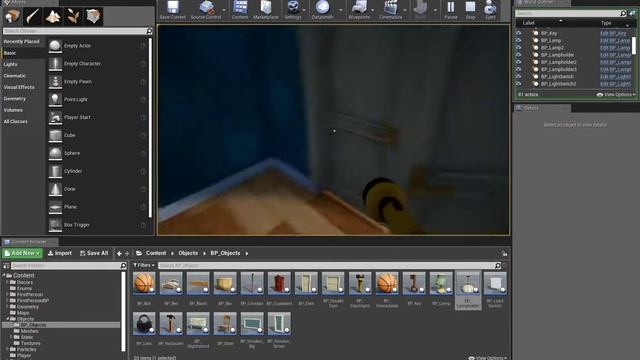Viewport: 640px width, 360px height.
Task: Click the World Outliner scrollbar thumb
Action: (x=633, y=45)
